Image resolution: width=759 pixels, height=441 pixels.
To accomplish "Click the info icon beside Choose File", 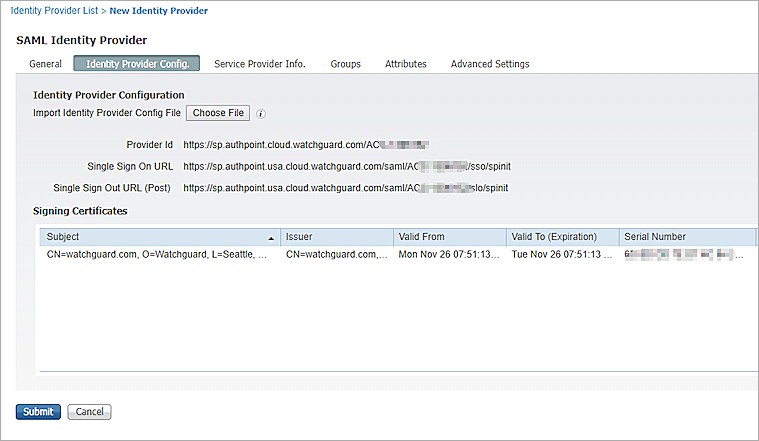I will point(261,114).
